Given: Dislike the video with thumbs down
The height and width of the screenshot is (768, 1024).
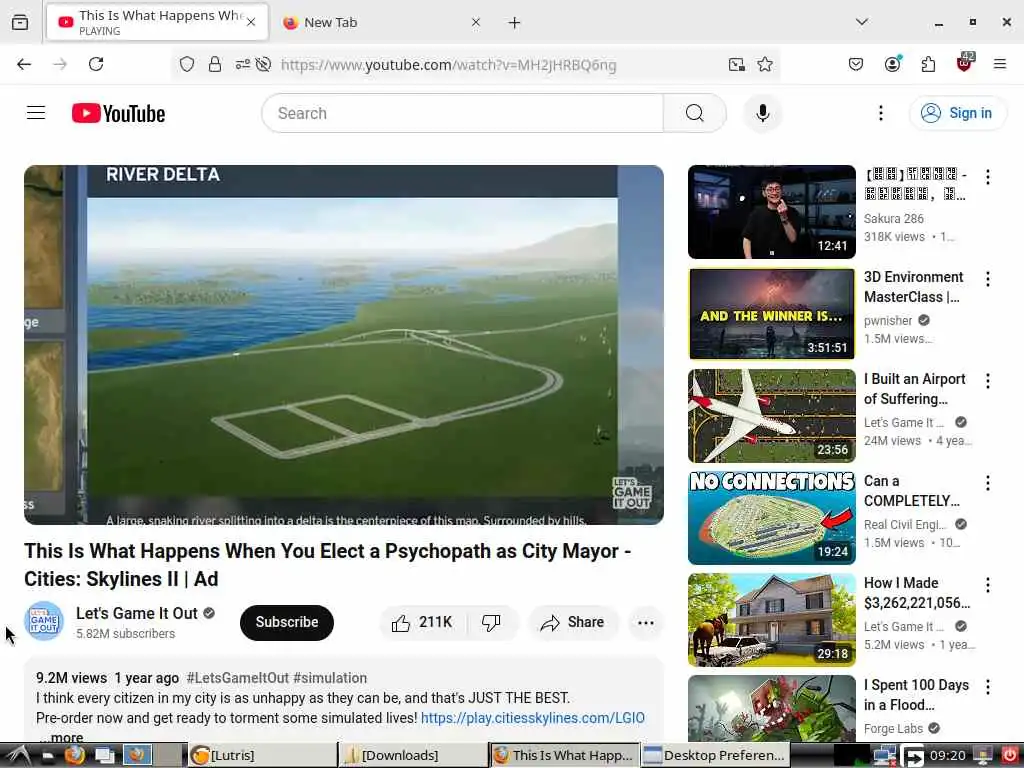Looking at the screenshot, I should tap(491, 622).
